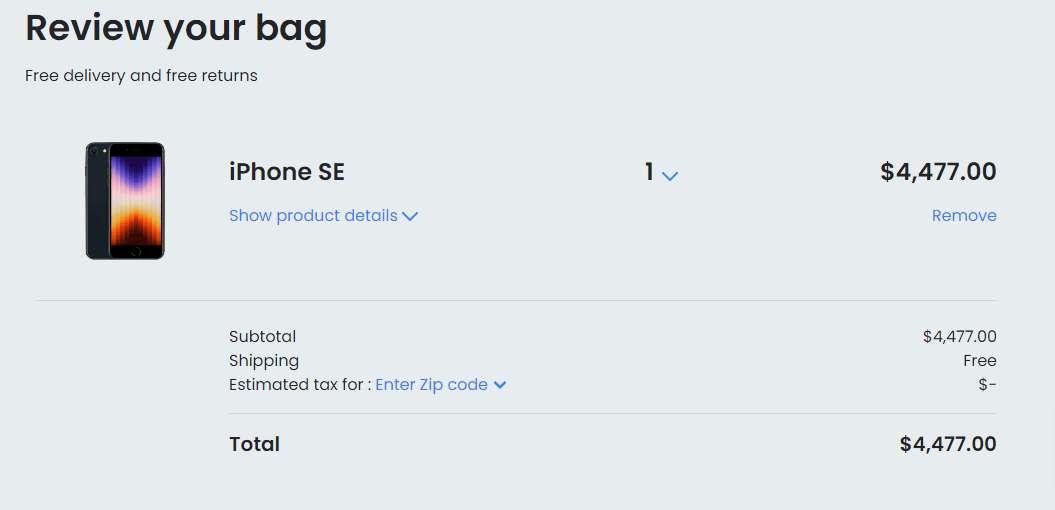Click the chevron next to quantity
The height and width of the screenshot is (510, 1055).
670,175
